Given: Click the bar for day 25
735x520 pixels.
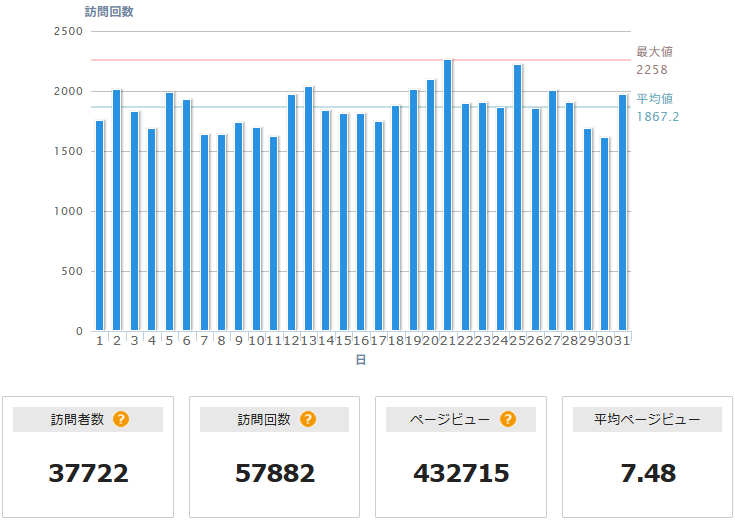Looking at the screenshot, I should 517,198.
